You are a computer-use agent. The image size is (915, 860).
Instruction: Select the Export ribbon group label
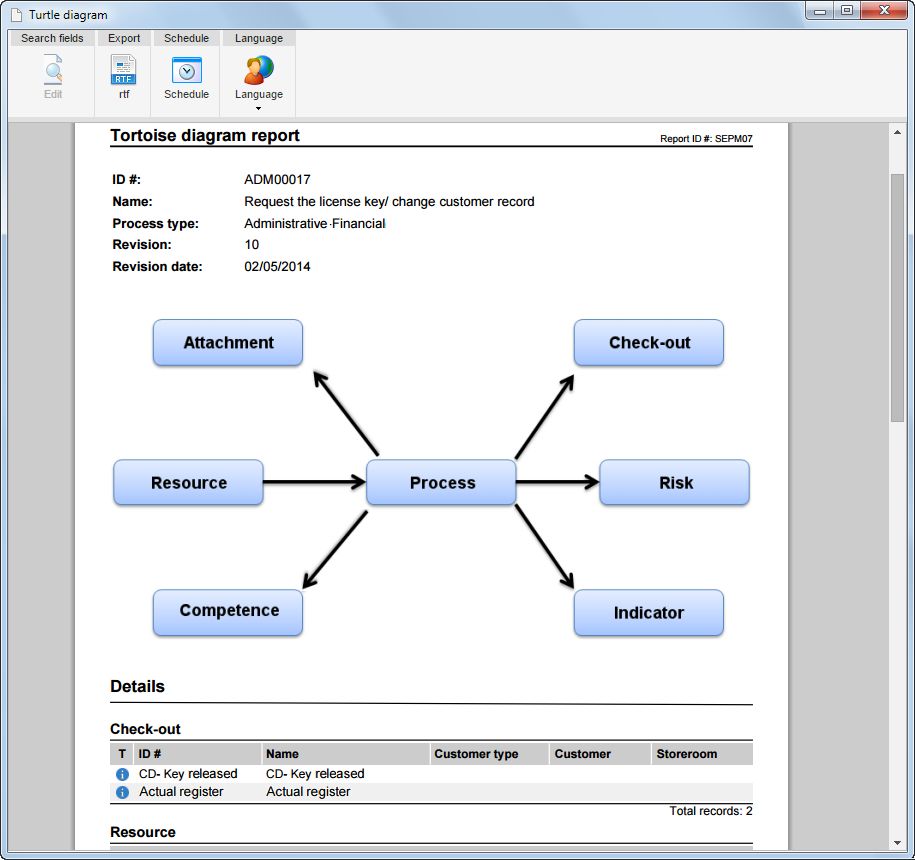coord(124,38)
